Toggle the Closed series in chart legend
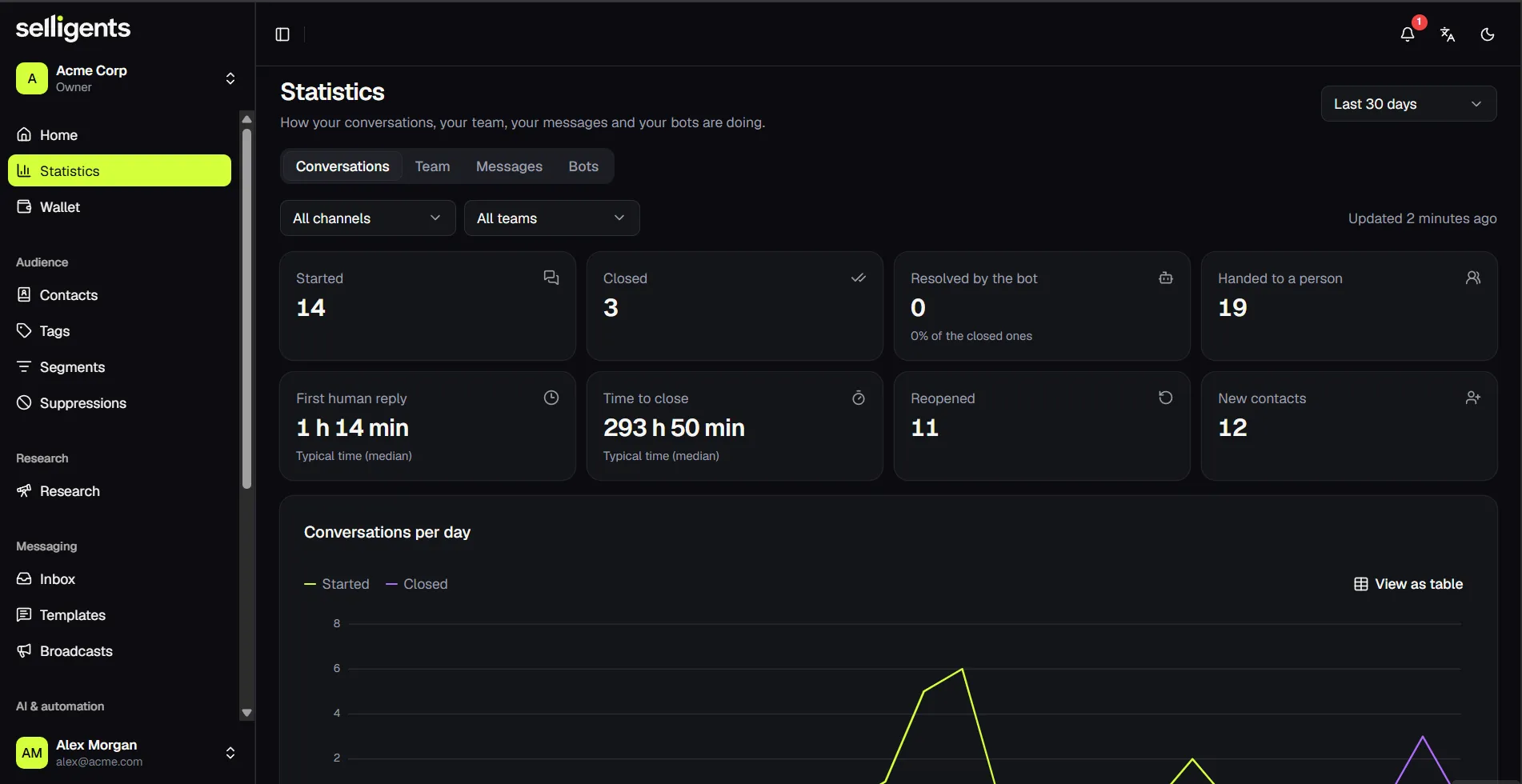This screenshot has height=784, width=1522. pyautogui.click(x=417, y=584)
